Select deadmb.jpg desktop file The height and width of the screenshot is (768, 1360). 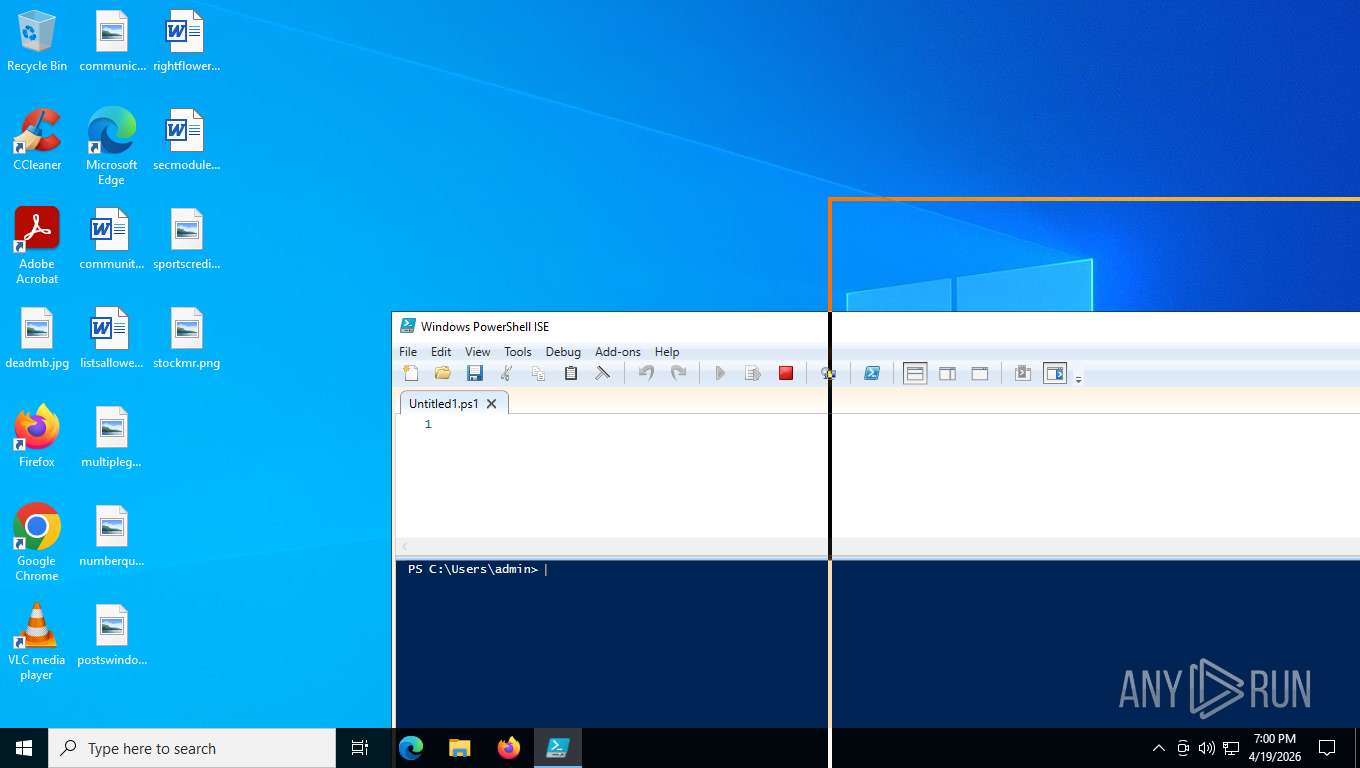pos(37,338)
